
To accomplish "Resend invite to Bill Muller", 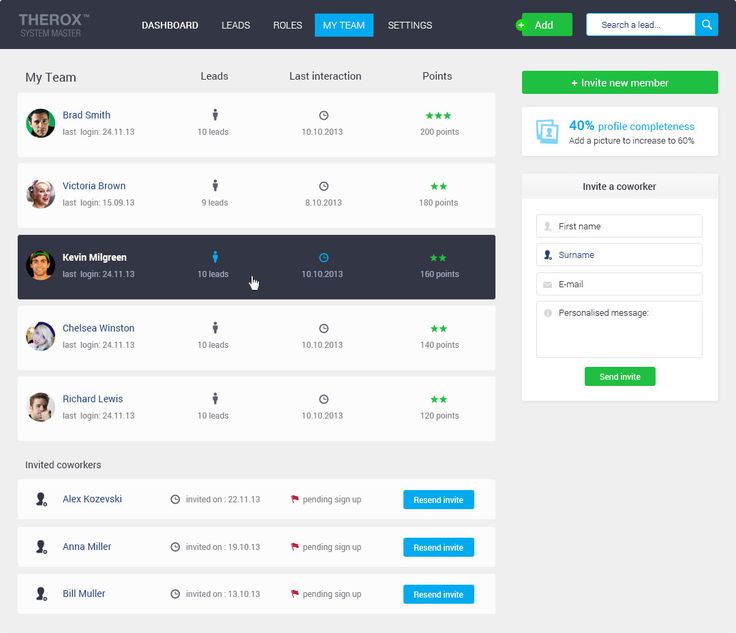I will [438, 595].
